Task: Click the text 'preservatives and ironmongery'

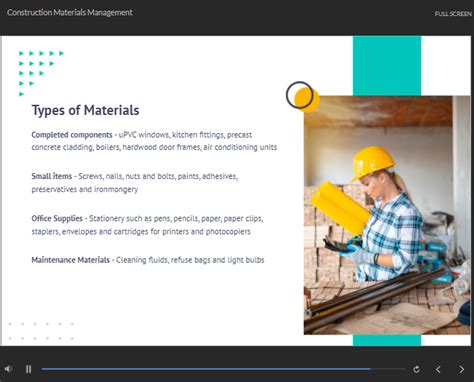Action: click(85, 189)
